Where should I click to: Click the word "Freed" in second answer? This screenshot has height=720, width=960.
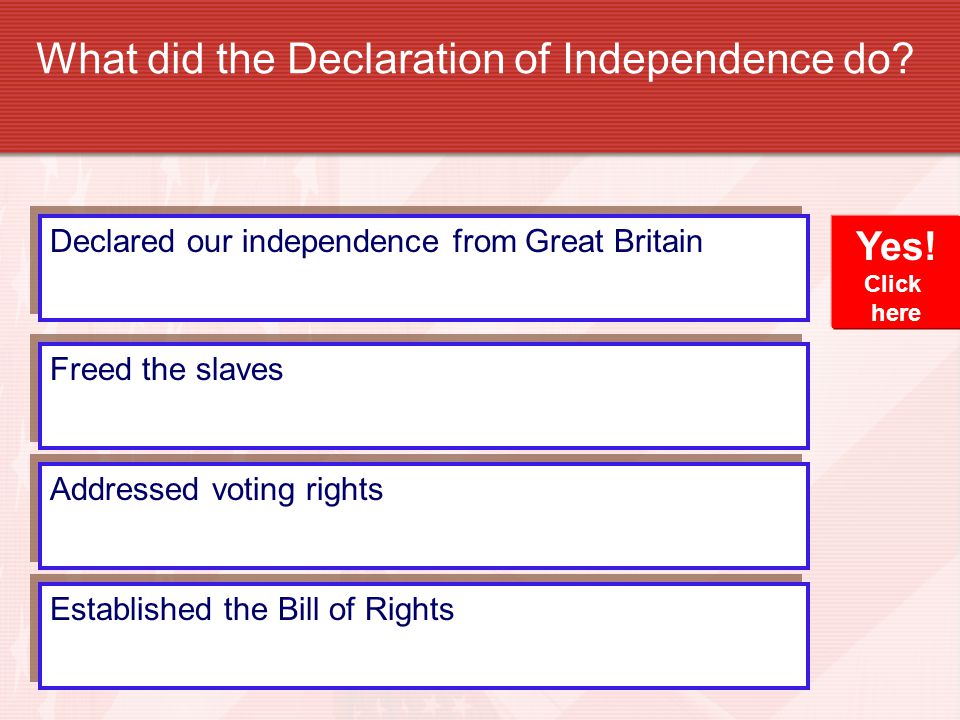[x=91, y=369]
